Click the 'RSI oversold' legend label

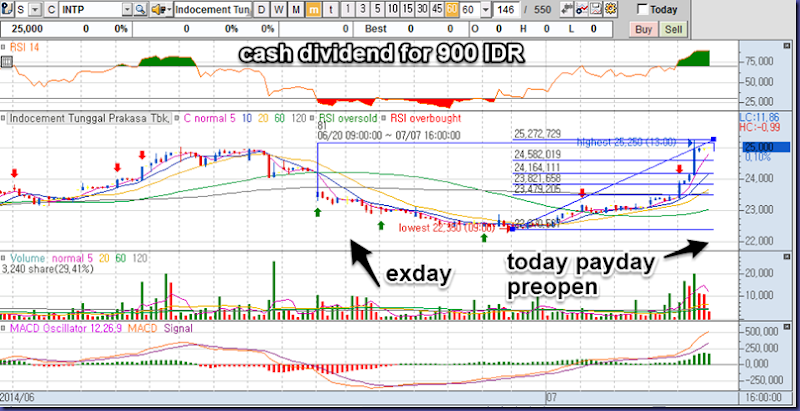tap(348, 118)
